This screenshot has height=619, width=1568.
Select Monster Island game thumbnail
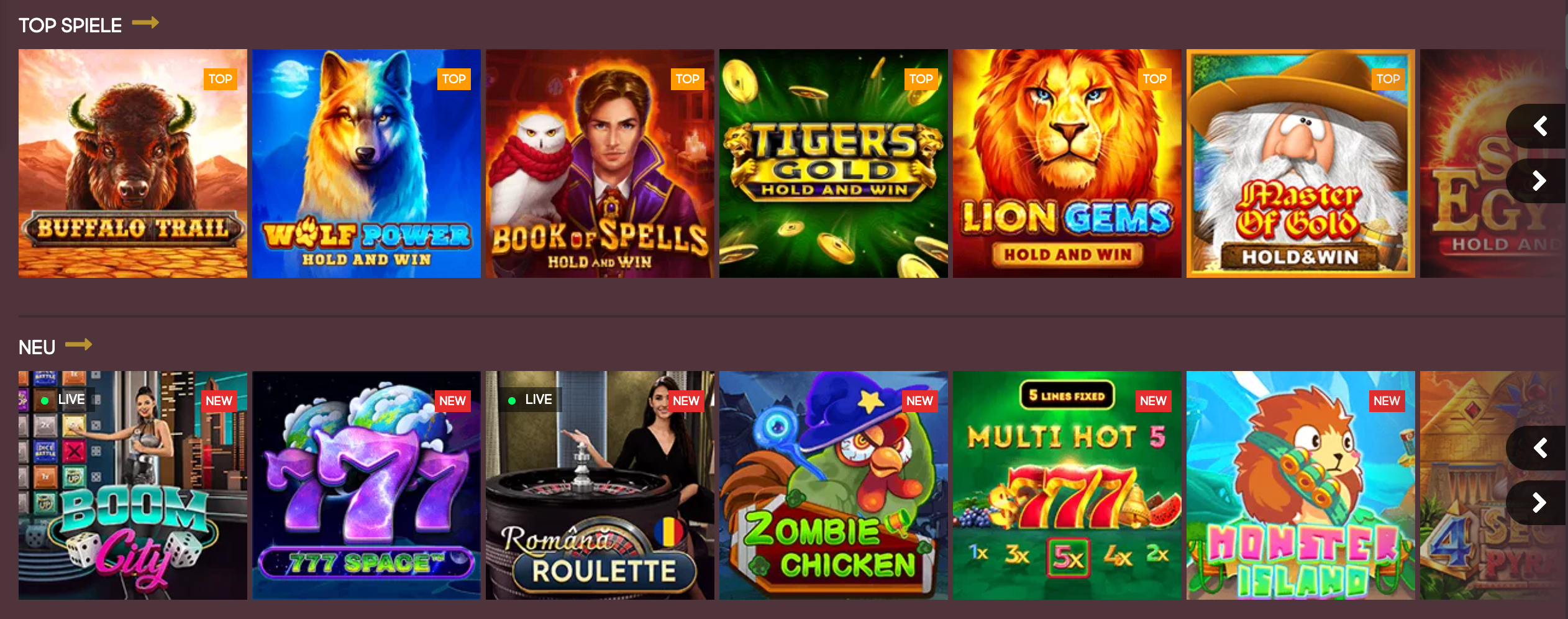(x=1301, y=485)
